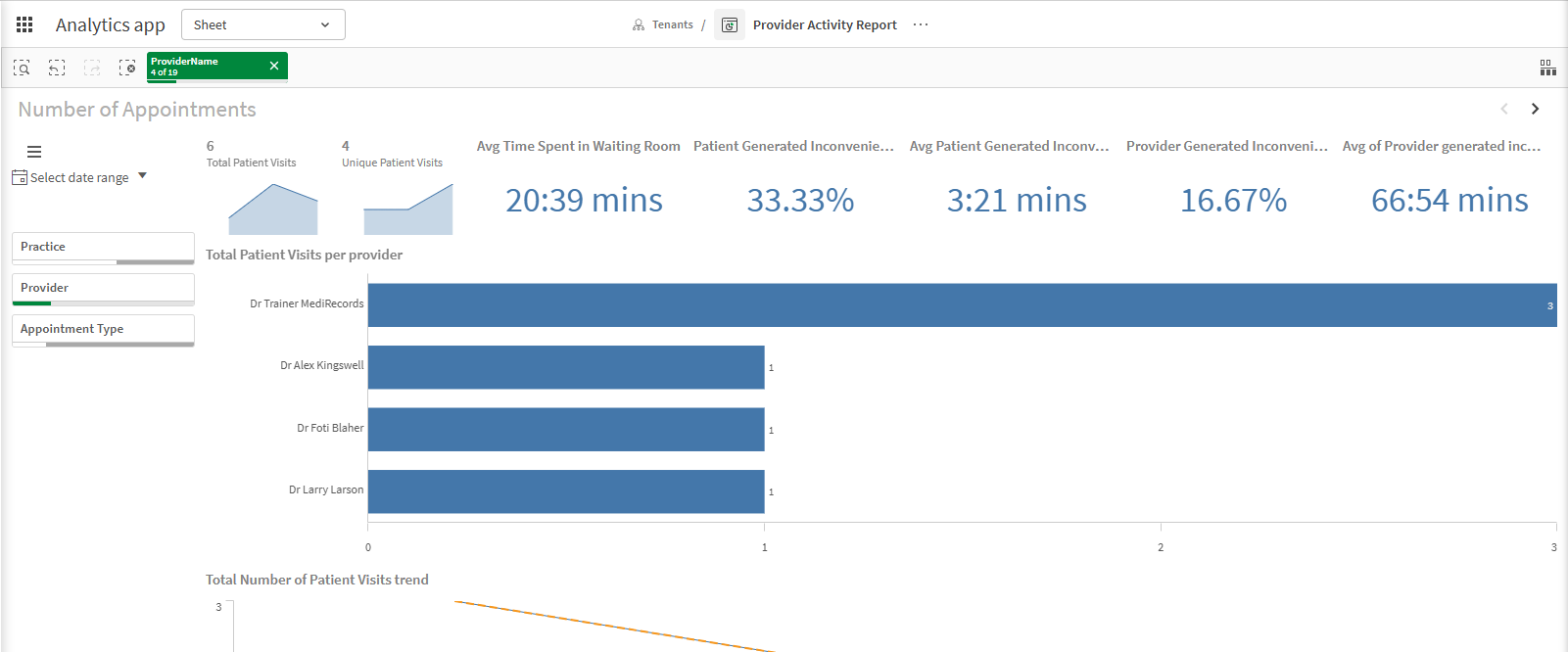1568x652 pixels.
Task: Open the selections tool grid icon
Action: (1547, 68)
